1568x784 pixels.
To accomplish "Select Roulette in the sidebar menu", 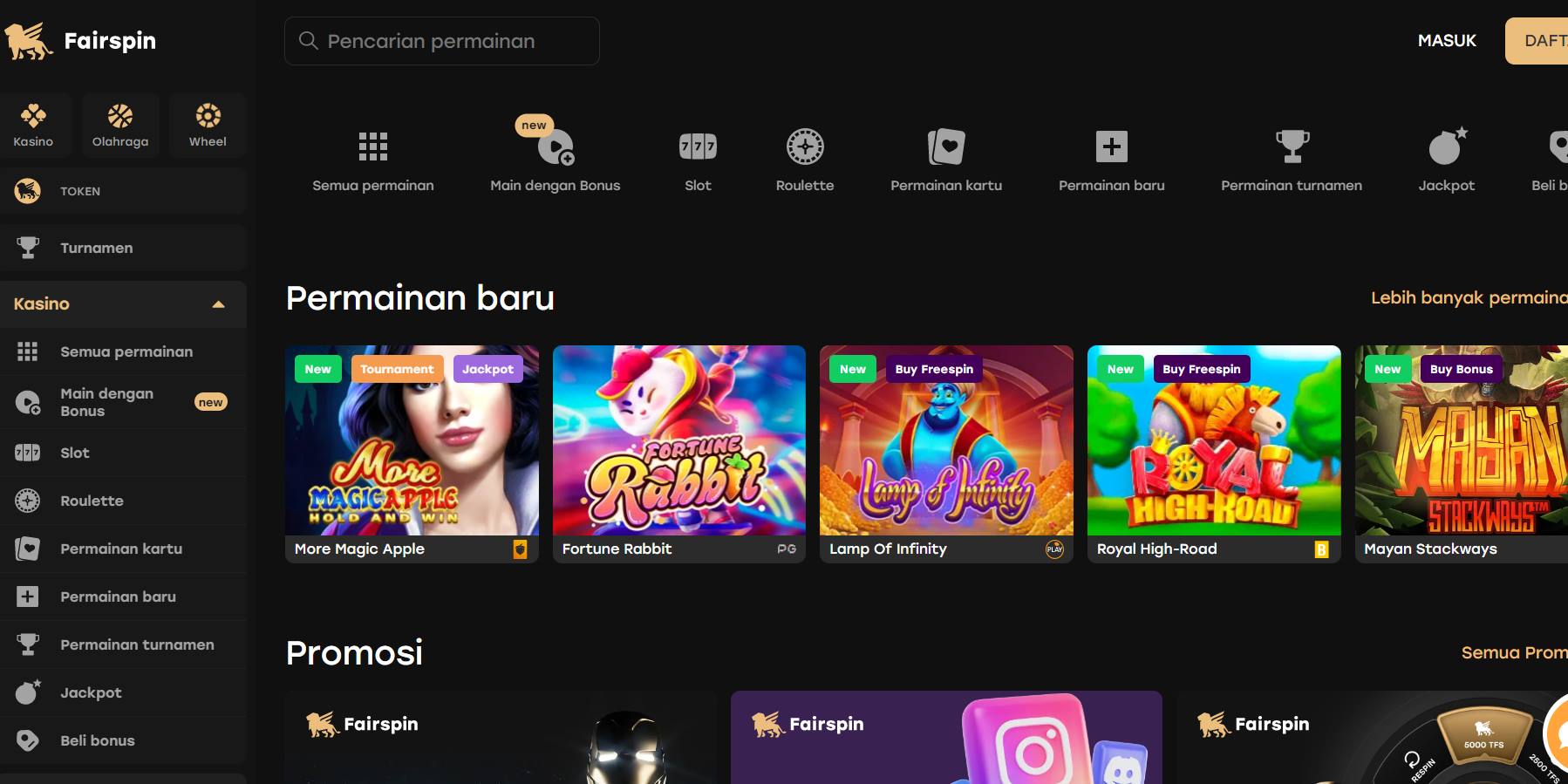I will [123, 501].
